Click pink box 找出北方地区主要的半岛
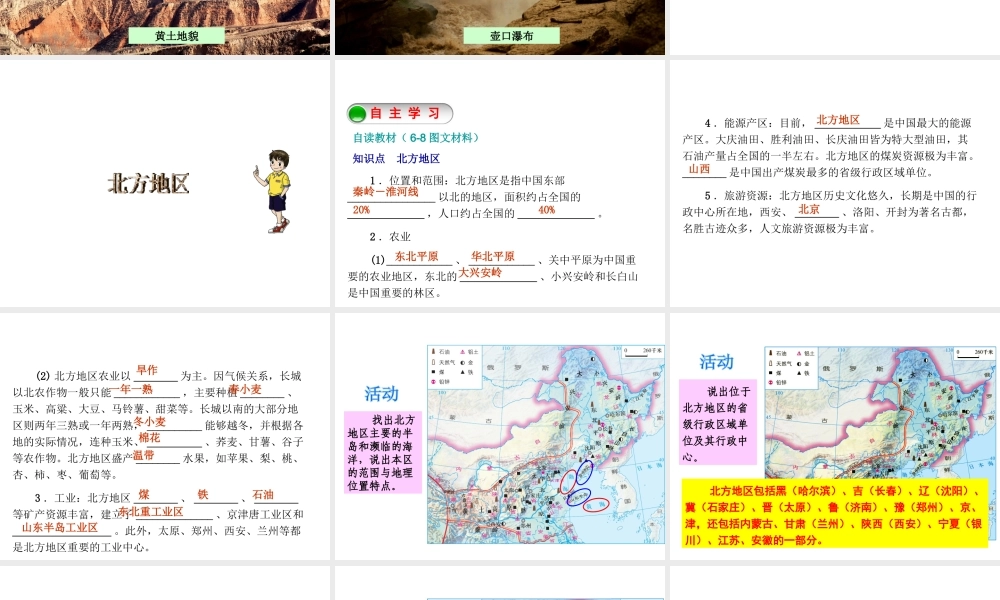Viewport: 1000px width, 600px height. (x=383, y=453)
